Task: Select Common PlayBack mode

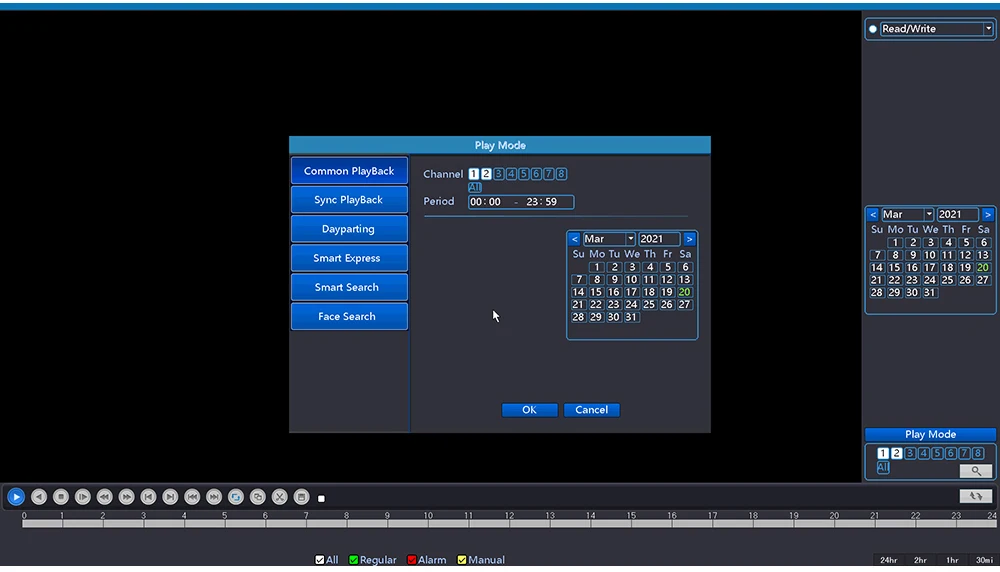Action: point(349,171)
